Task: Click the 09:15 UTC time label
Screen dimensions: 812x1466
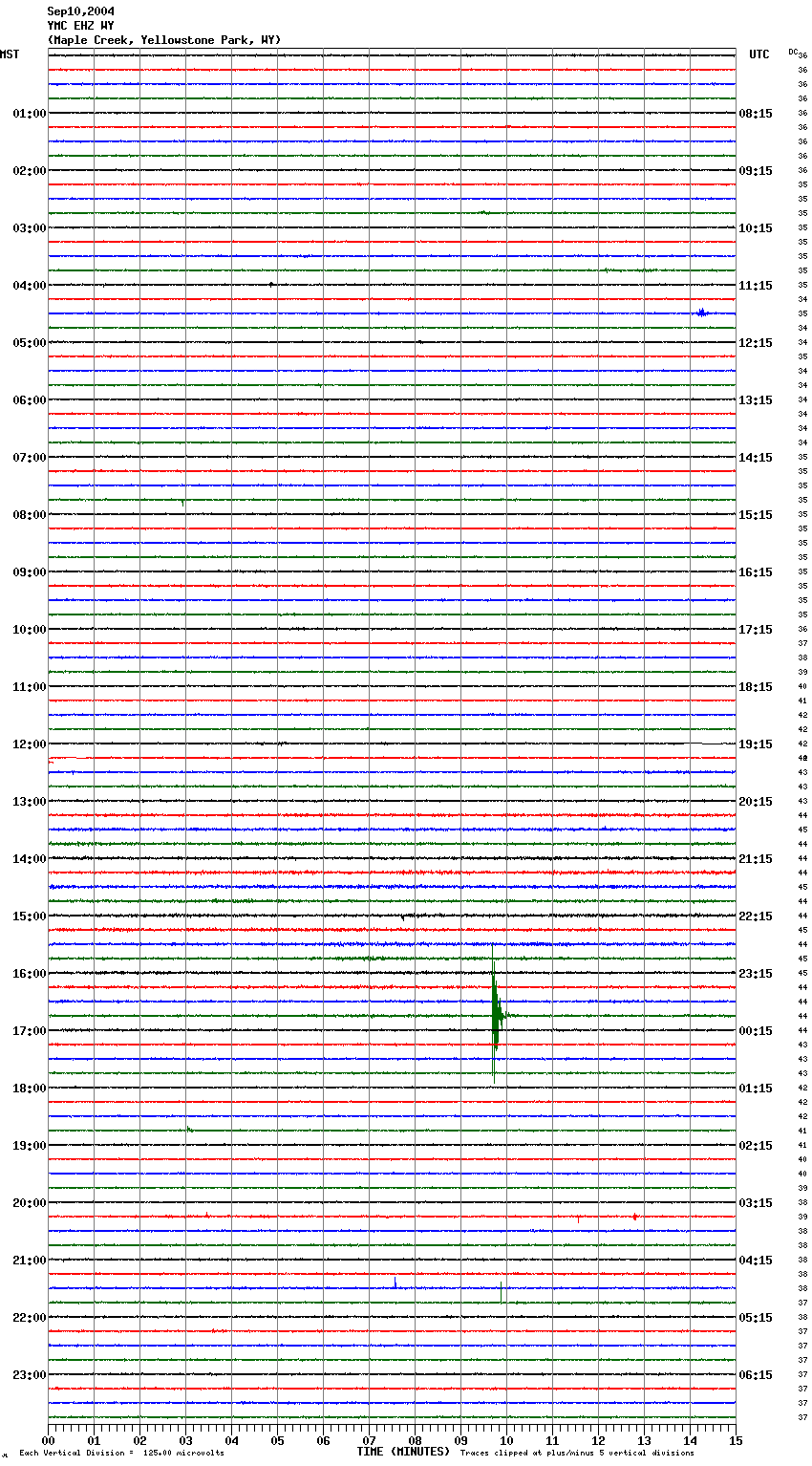Action: [756, 171]
